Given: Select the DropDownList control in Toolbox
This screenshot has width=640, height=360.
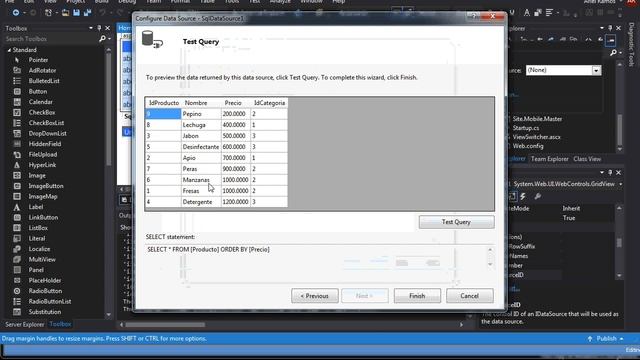Looking at the screenshot, I should (x=47, y=133).
